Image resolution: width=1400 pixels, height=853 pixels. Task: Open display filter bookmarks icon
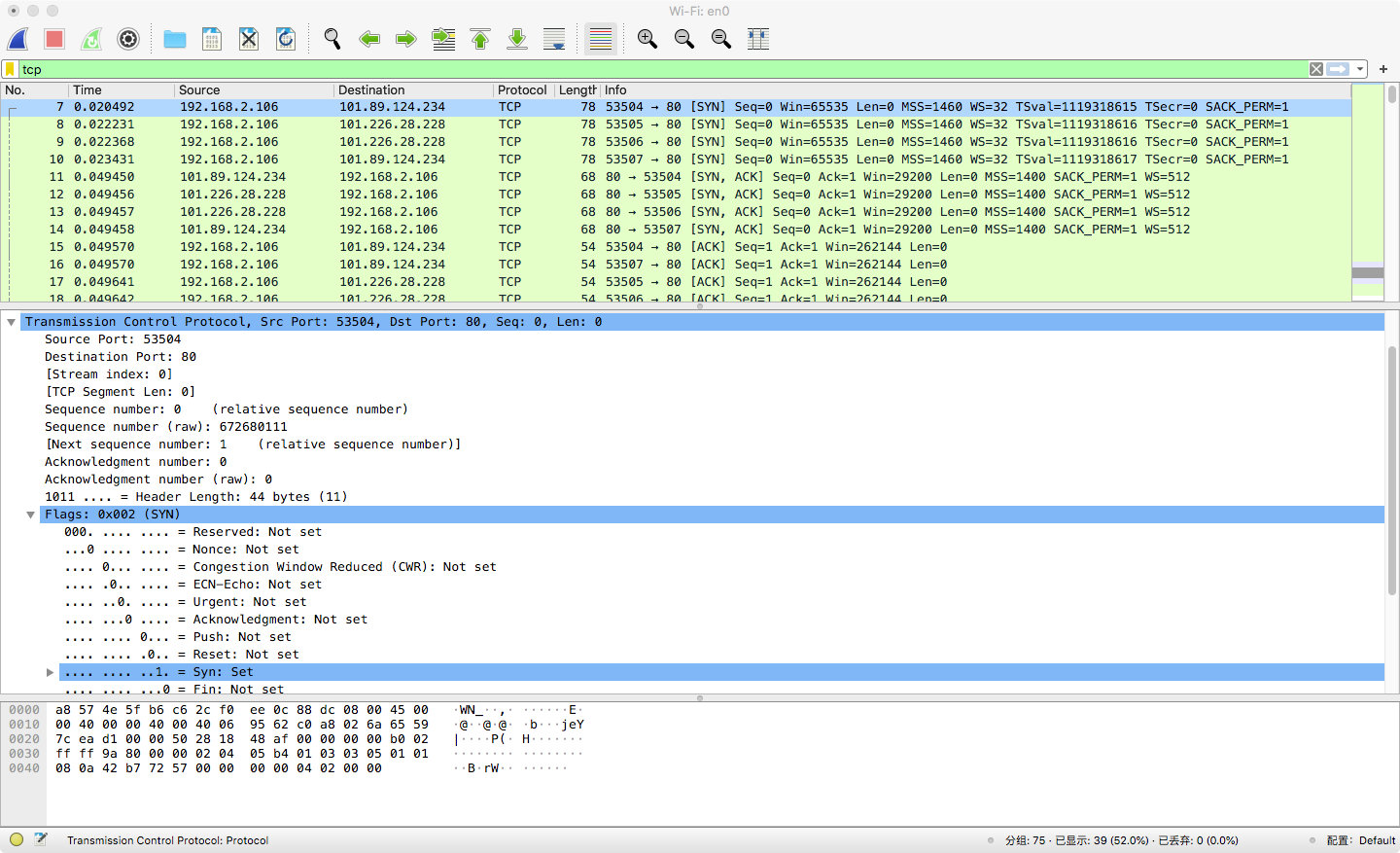click(x=10, y=69)
